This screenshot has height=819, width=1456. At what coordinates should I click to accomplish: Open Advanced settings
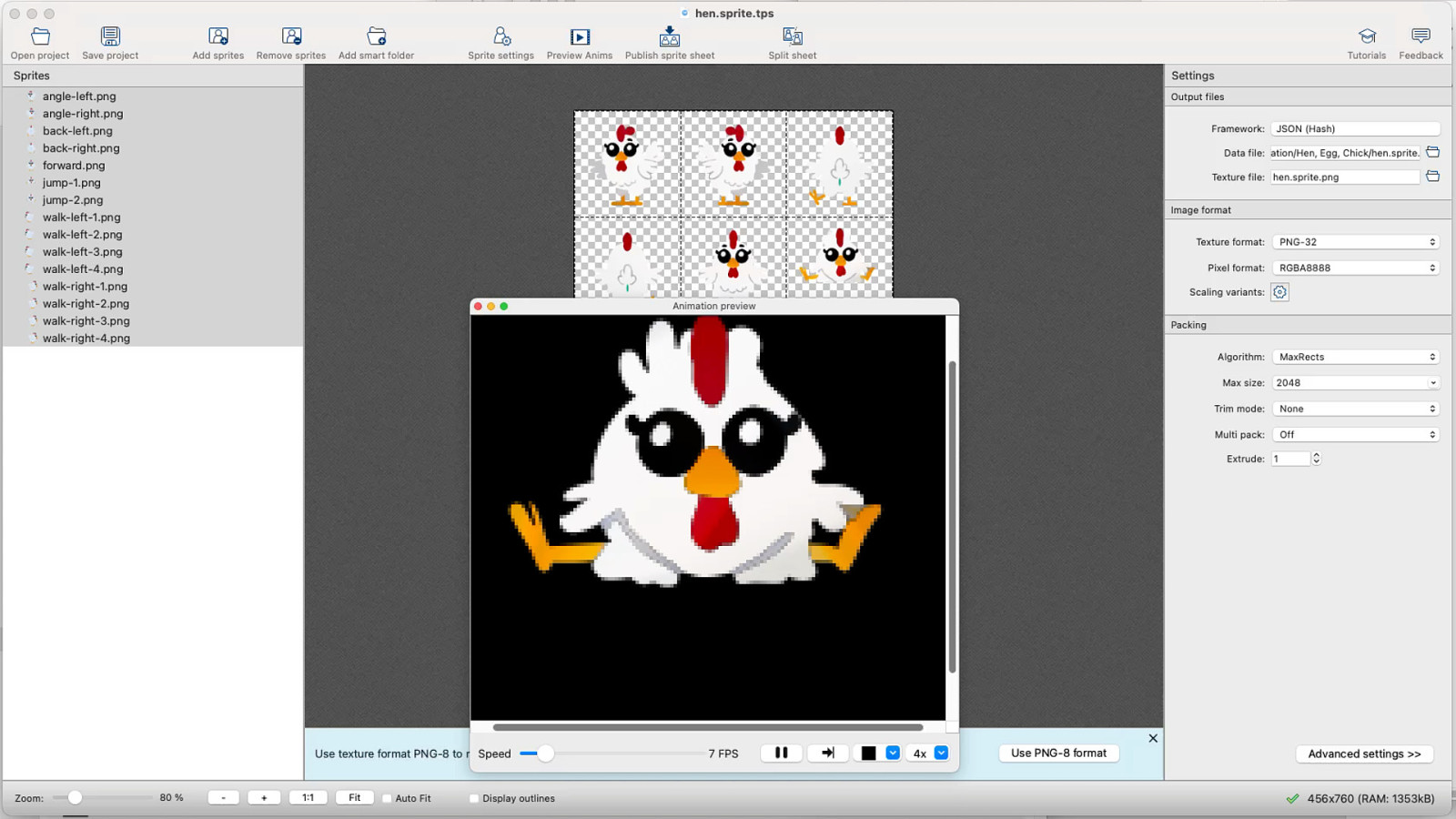click(x=1364, y=753)
